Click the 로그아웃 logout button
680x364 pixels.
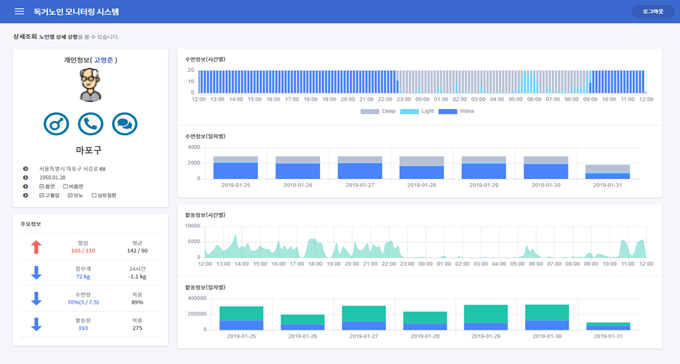pyautogui.click(x=653, y=12)
